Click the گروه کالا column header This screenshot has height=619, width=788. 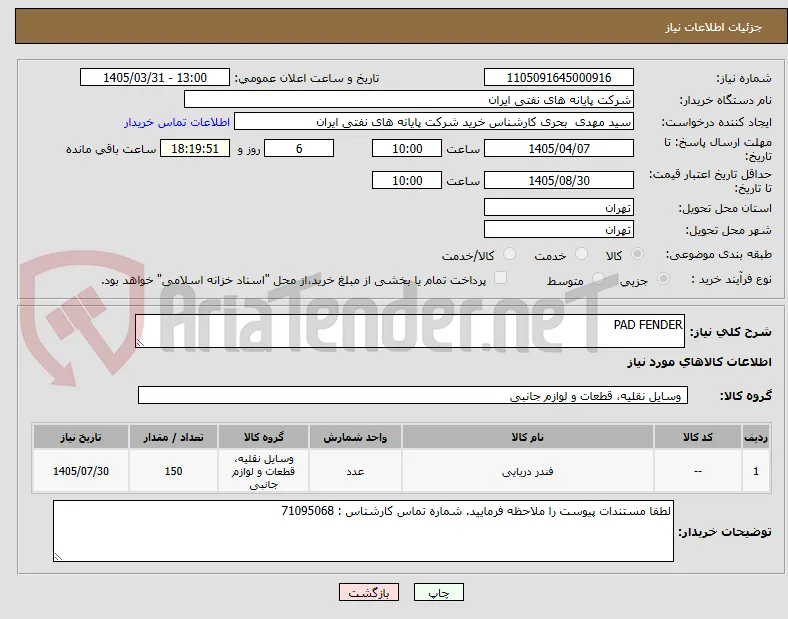263,437
